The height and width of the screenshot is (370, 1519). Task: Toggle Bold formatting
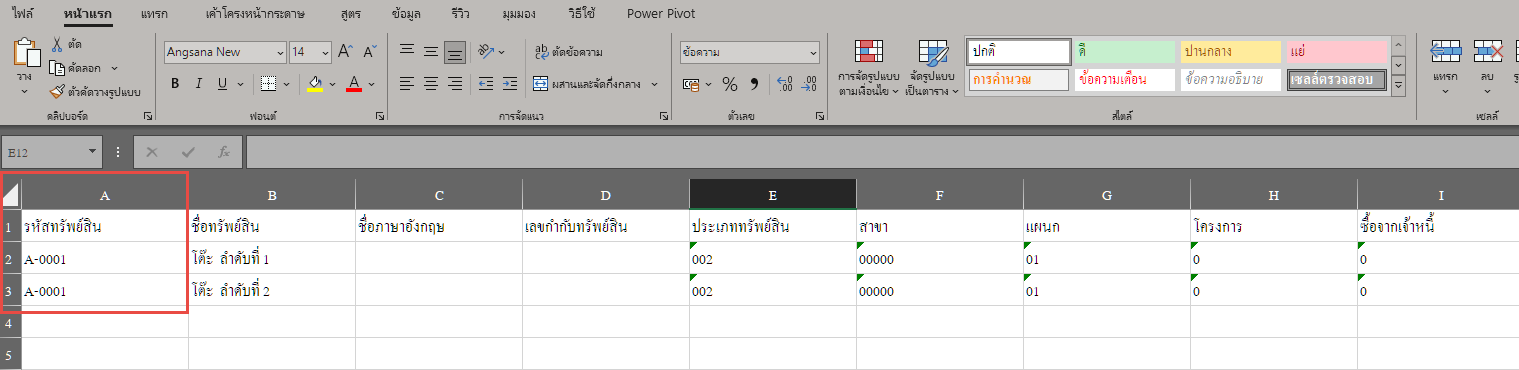(x=175, y=83)
